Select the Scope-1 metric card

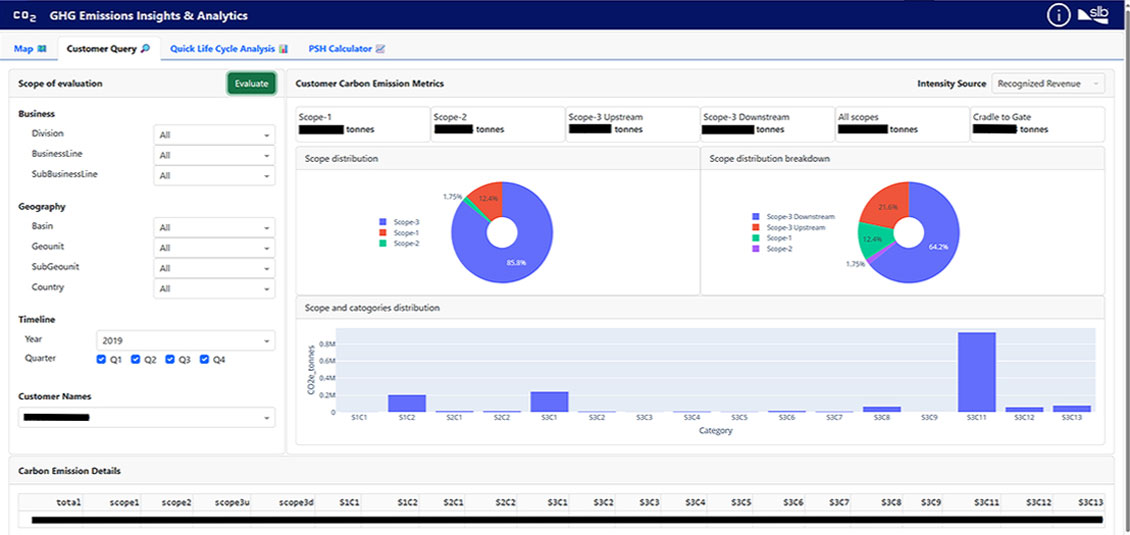click(362, 124)
